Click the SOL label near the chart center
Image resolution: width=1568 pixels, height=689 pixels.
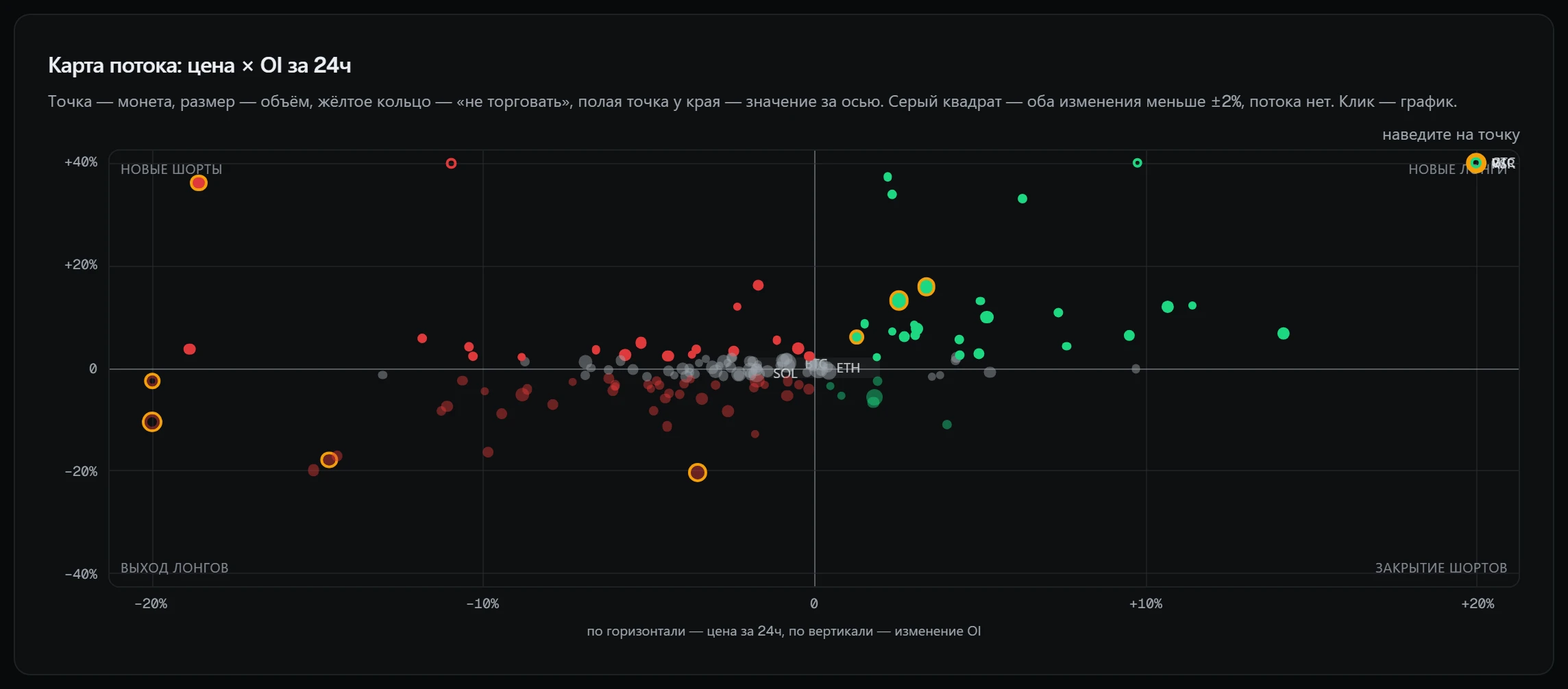tap(785, 373)
